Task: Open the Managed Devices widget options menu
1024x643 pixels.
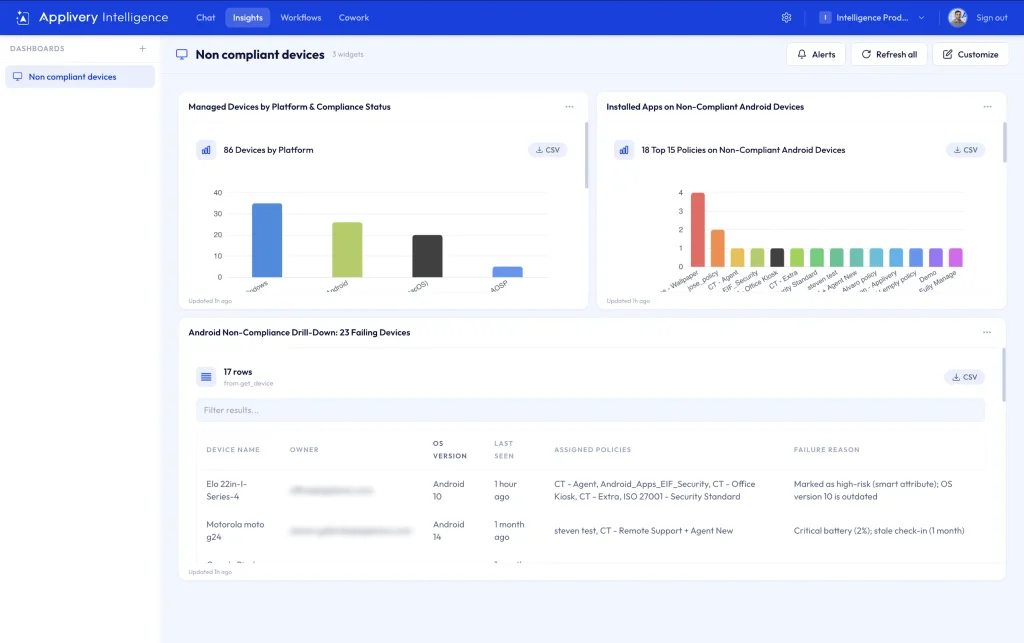Action: 569,106
